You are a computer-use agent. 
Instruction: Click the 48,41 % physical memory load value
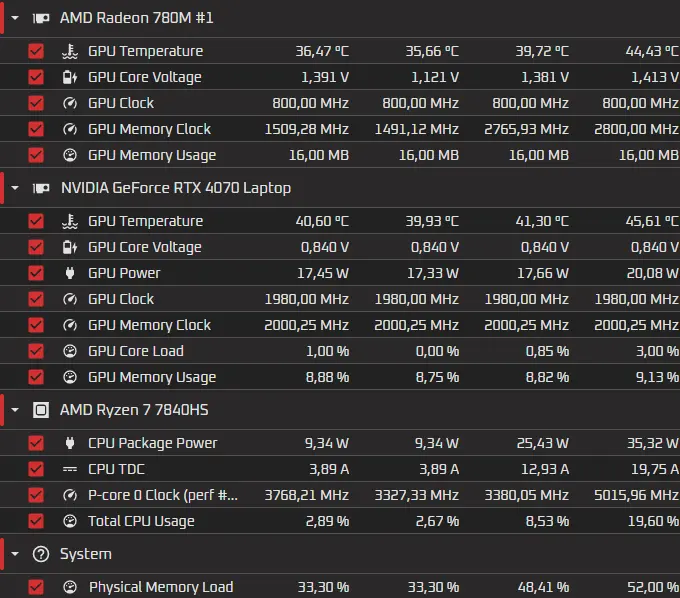[x=543, y=587]
